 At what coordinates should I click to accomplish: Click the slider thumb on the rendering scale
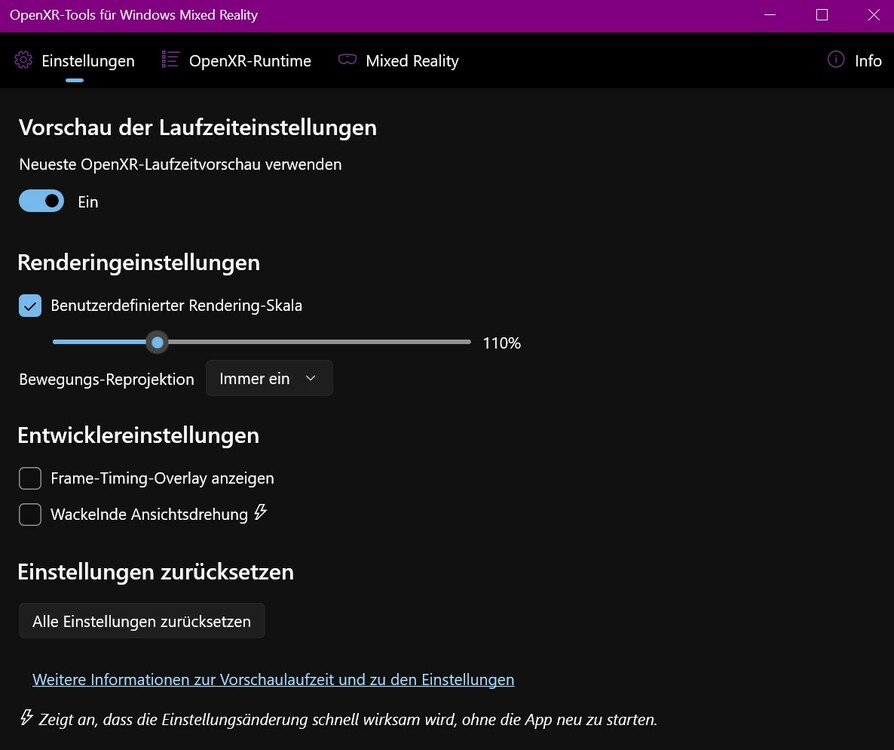pyautogui.click(x=157, y=342)
